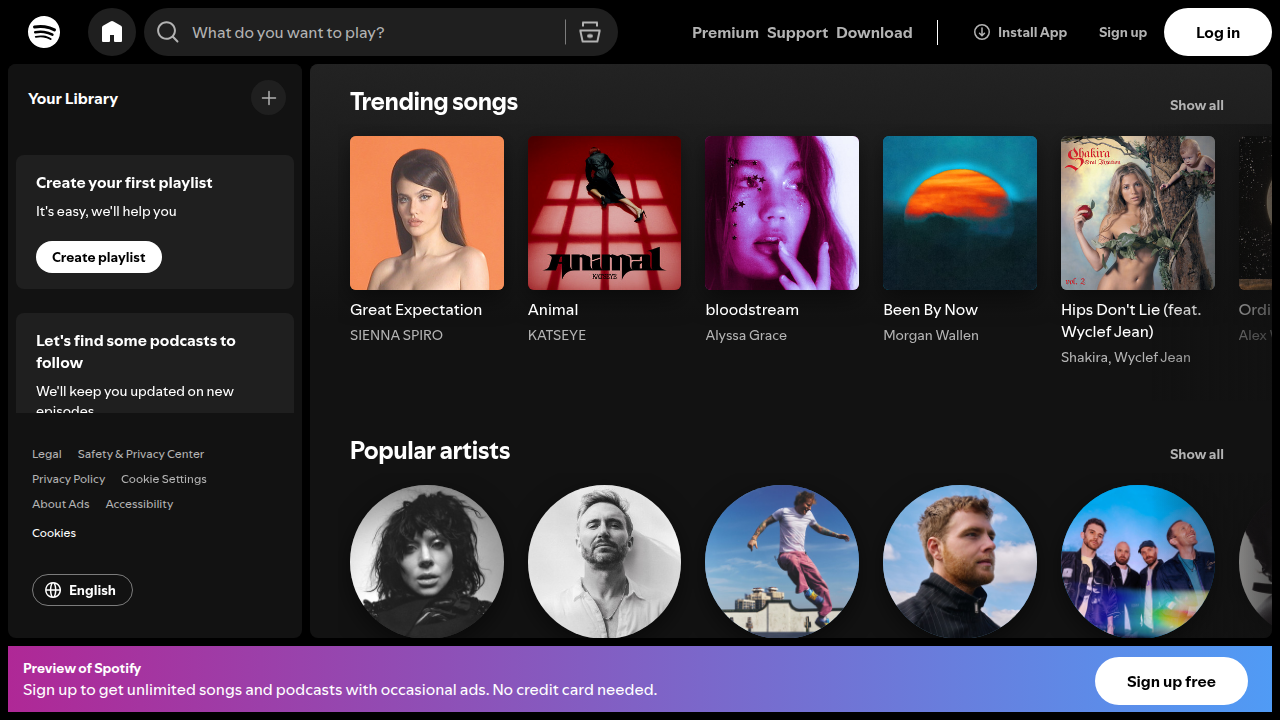Open the Privacy Policy link

pos(69,479)
